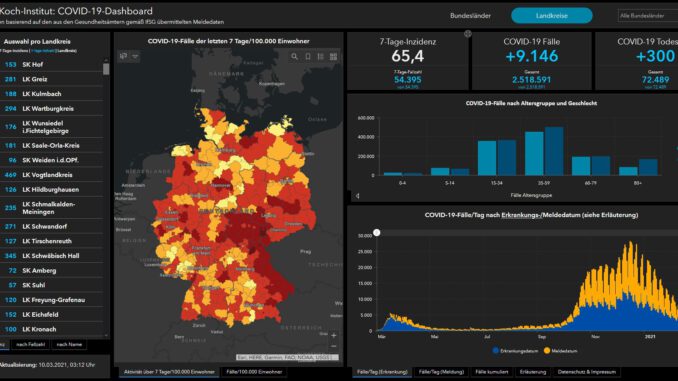This screenshot has width=678, height=381.
Task: Click the 2.518.591 total cases value
Action: 531,80
